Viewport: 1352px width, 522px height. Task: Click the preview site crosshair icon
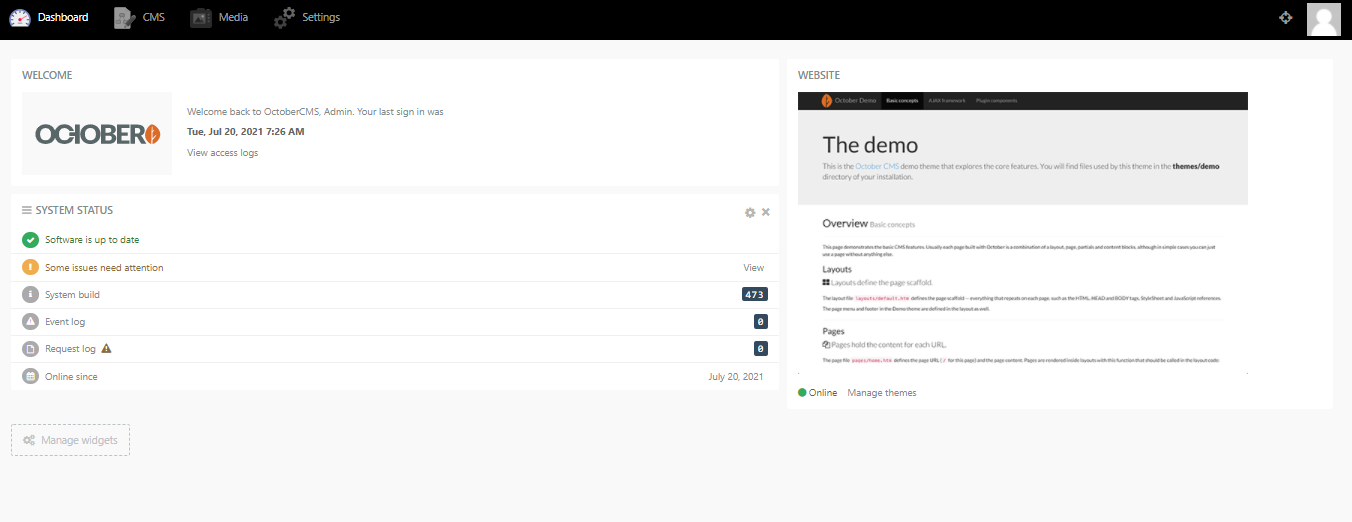pyautogui.click(x=1286, y=18)
